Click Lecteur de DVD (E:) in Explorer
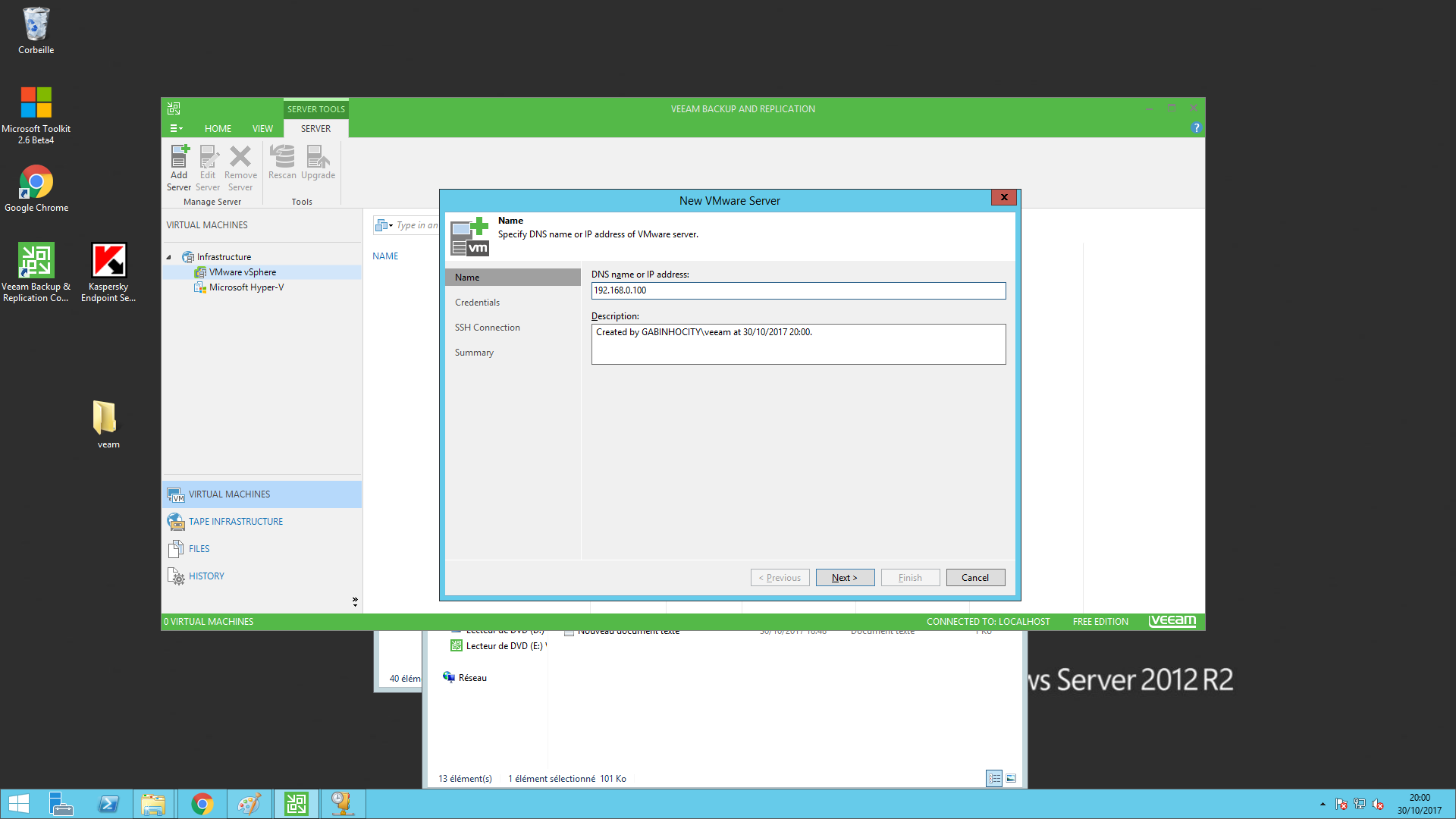Screen dimensions: 1456x819 point(498,646)
